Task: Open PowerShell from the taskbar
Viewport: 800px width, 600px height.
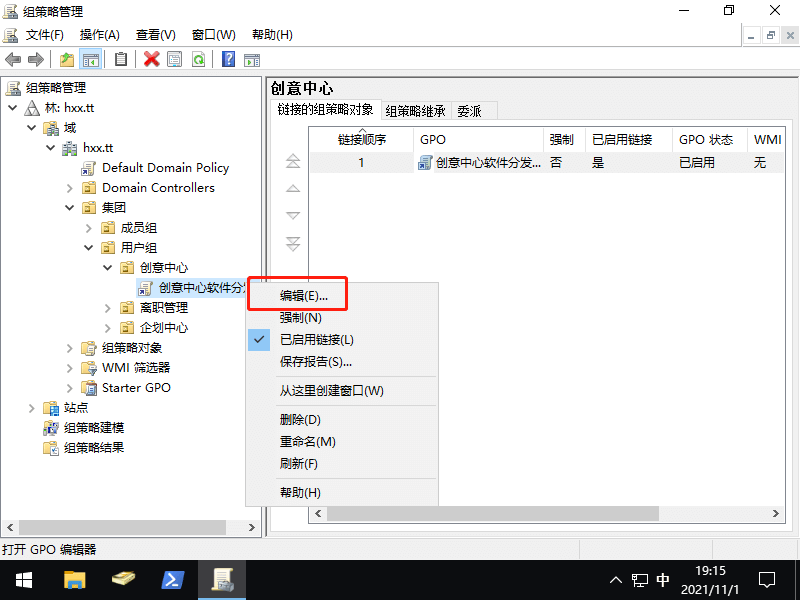Action: (x=172, y=580)
